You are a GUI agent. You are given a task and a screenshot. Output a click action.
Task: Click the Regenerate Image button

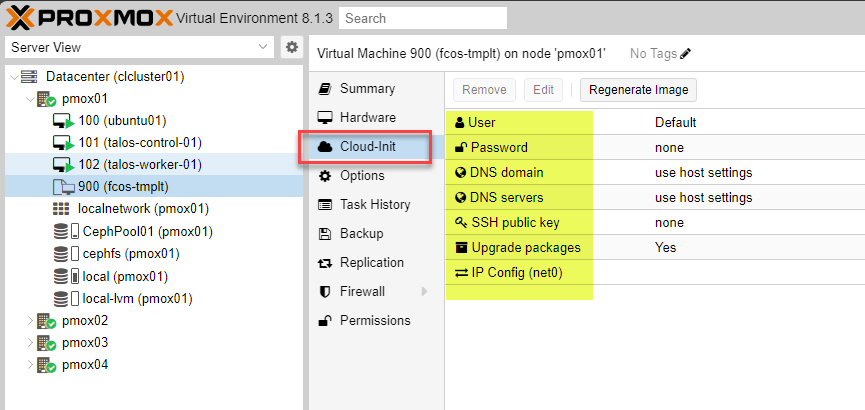click(638, 90)
